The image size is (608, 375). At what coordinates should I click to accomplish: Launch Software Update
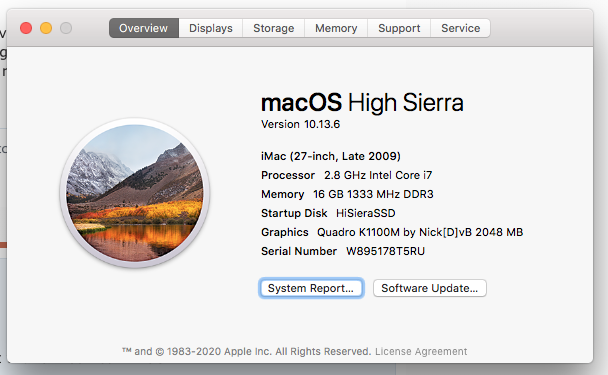430,288
